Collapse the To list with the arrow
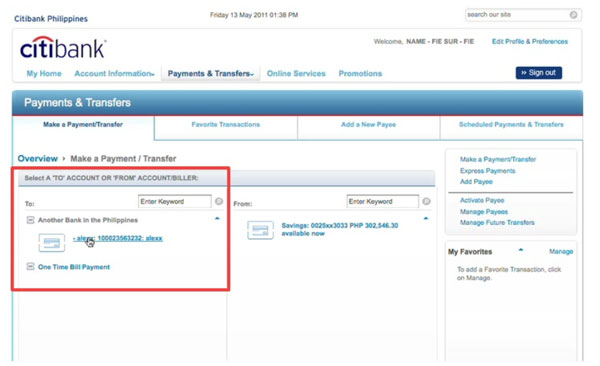 click(x=217, y=219)
